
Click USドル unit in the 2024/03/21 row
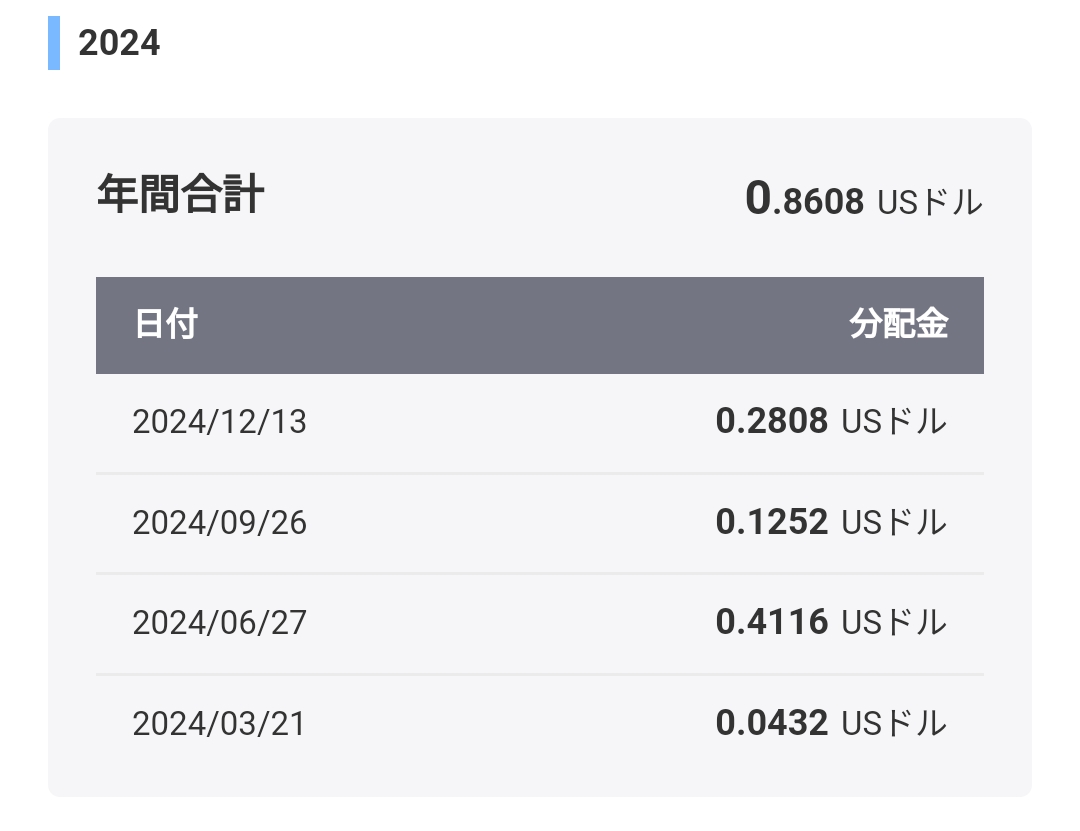[894, 724]
